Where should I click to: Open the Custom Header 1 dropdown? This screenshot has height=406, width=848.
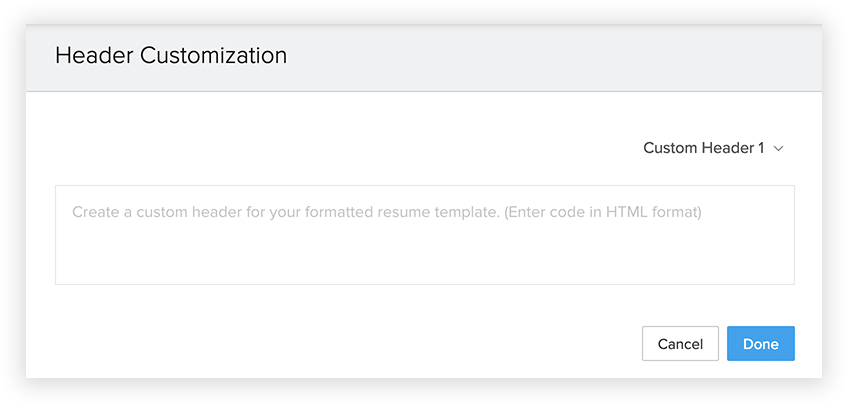point(712,148)
